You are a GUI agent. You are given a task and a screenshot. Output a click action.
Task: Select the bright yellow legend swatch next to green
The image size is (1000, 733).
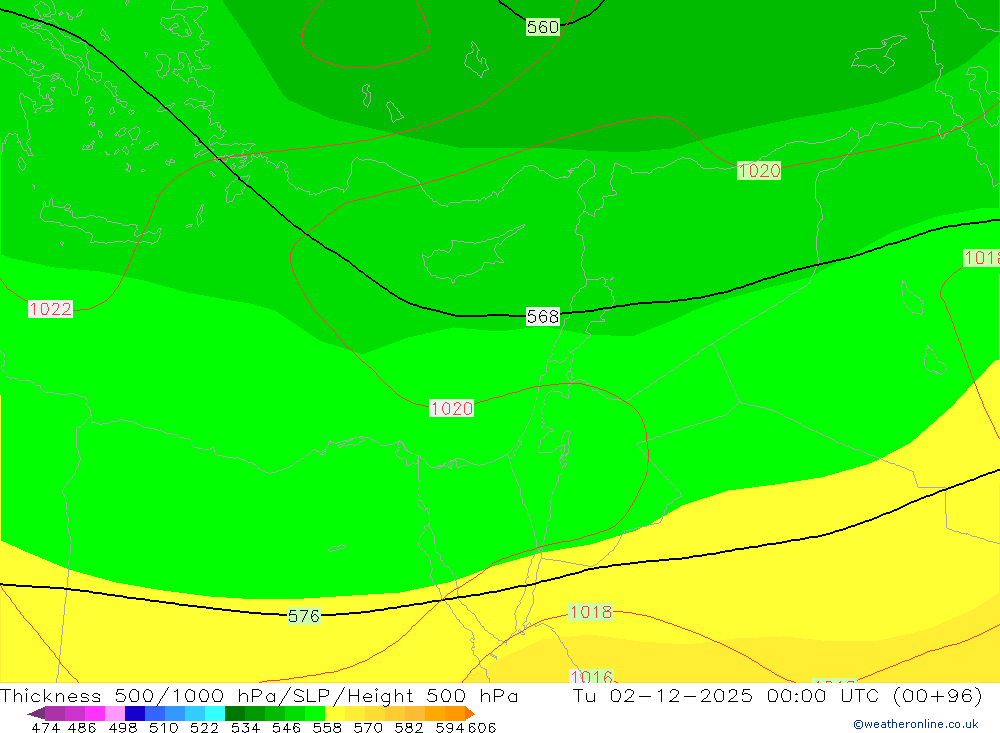pyautogui.click(x=335, y=713)
